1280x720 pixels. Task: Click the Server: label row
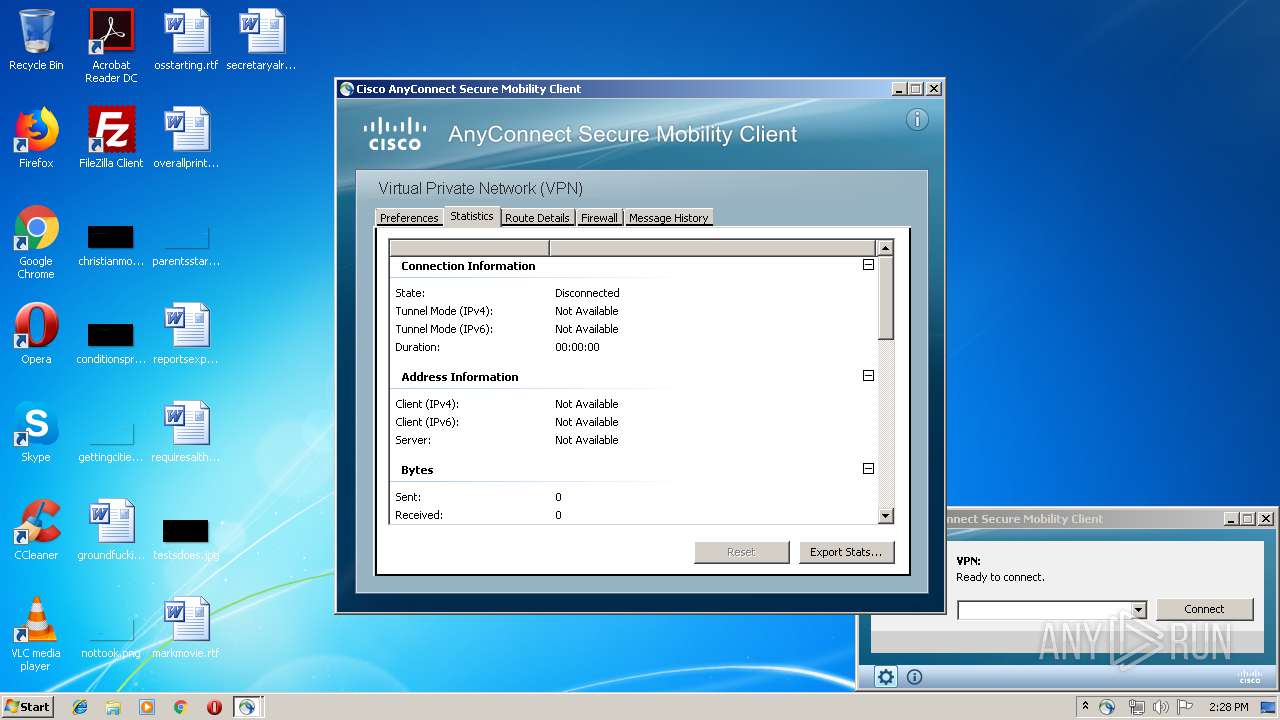point(413,440)
